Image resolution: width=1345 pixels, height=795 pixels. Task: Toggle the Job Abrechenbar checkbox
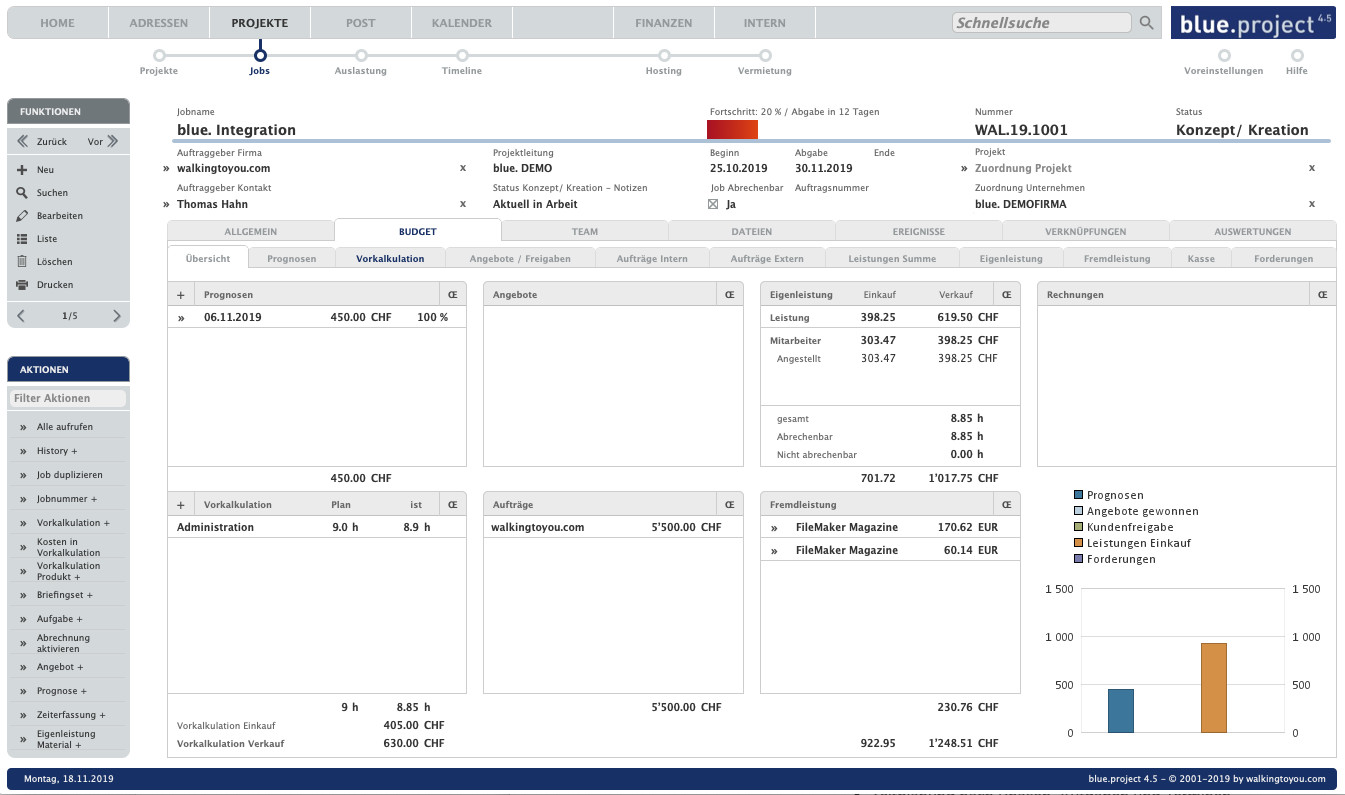[713, 204]
